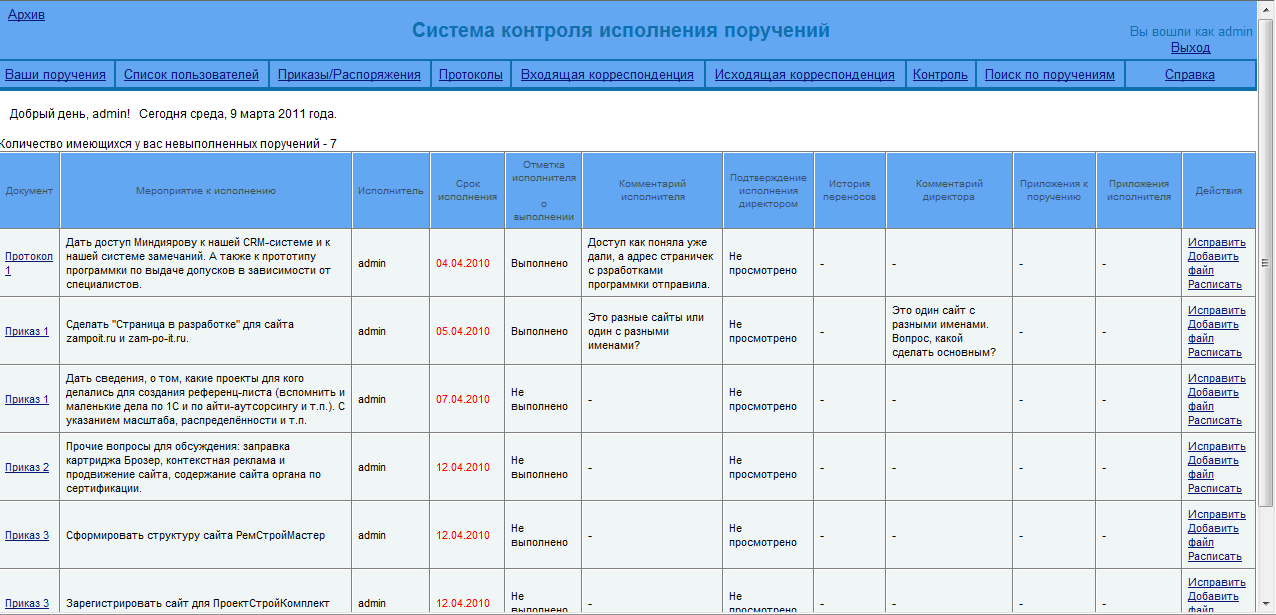Click Добавить файл in the Приказ 2 row
1276x615 pixels.
click(x=1213, y=467)
